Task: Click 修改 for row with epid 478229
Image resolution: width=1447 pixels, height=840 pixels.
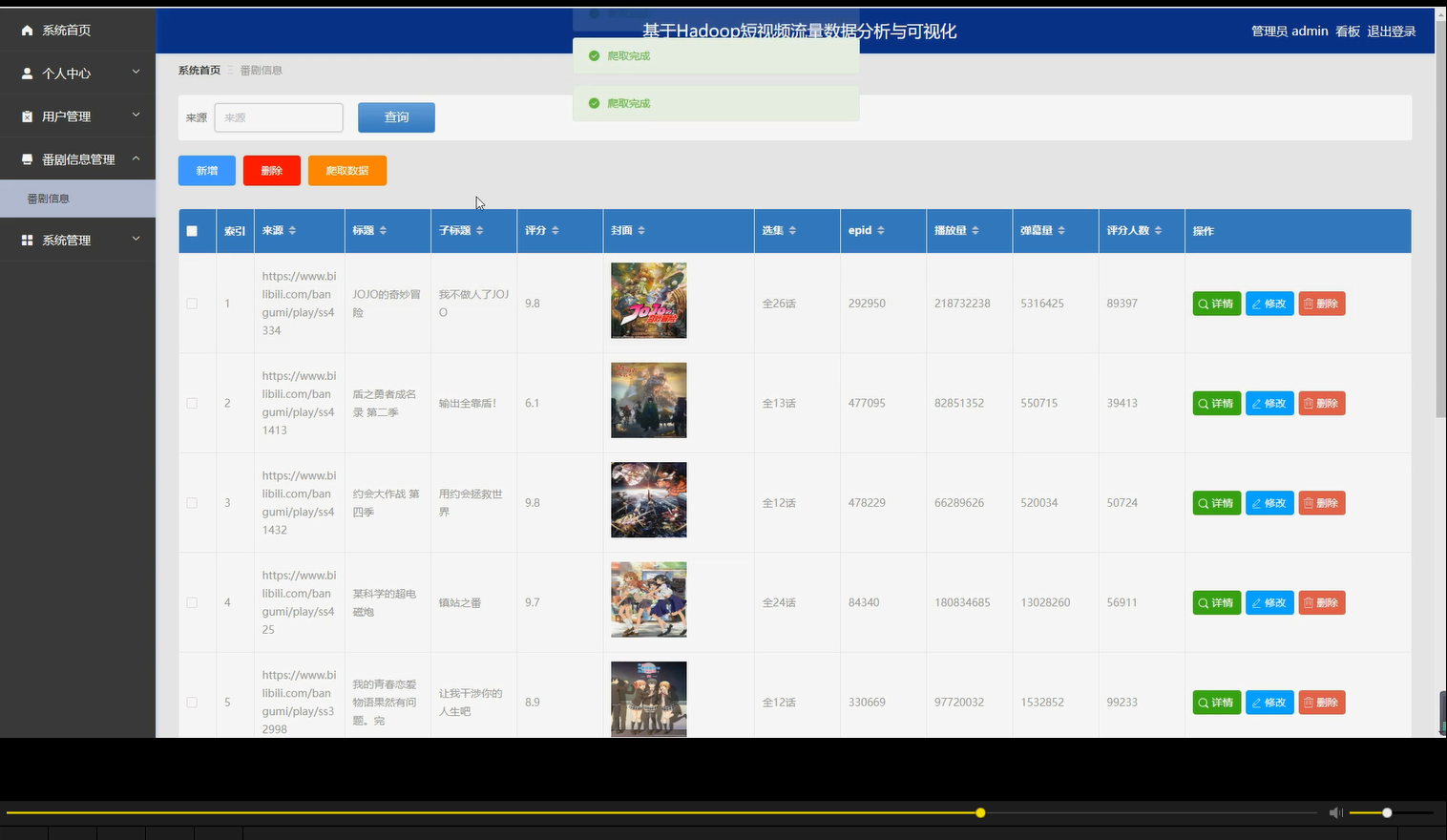Action: [x=1269, y=503]
